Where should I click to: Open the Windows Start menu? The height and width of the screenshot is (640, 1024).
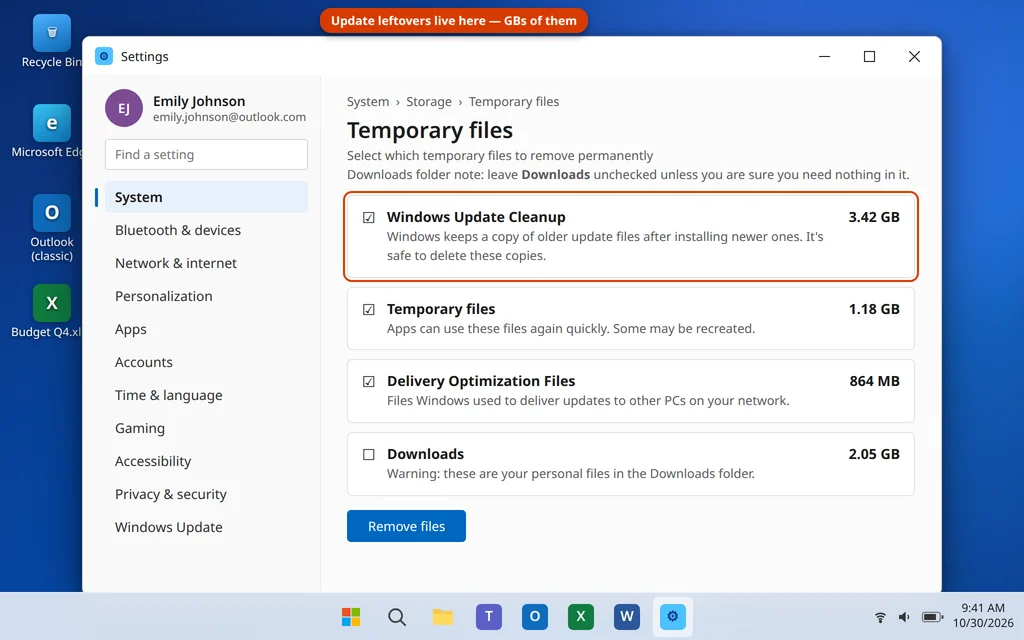[x=351, y=616]
